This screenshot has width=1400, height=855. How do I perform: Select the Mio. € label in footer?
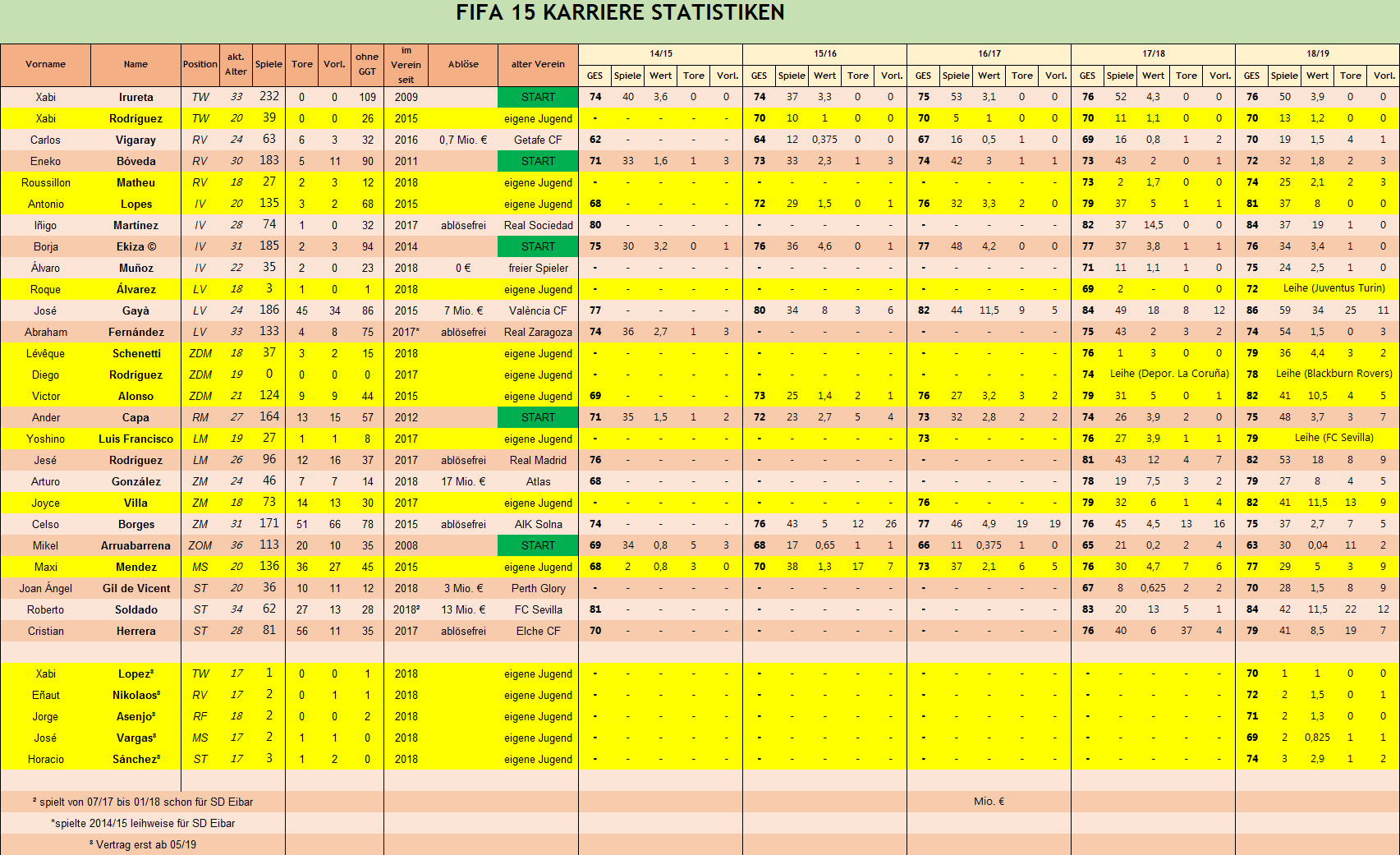(x=989, y=802)
